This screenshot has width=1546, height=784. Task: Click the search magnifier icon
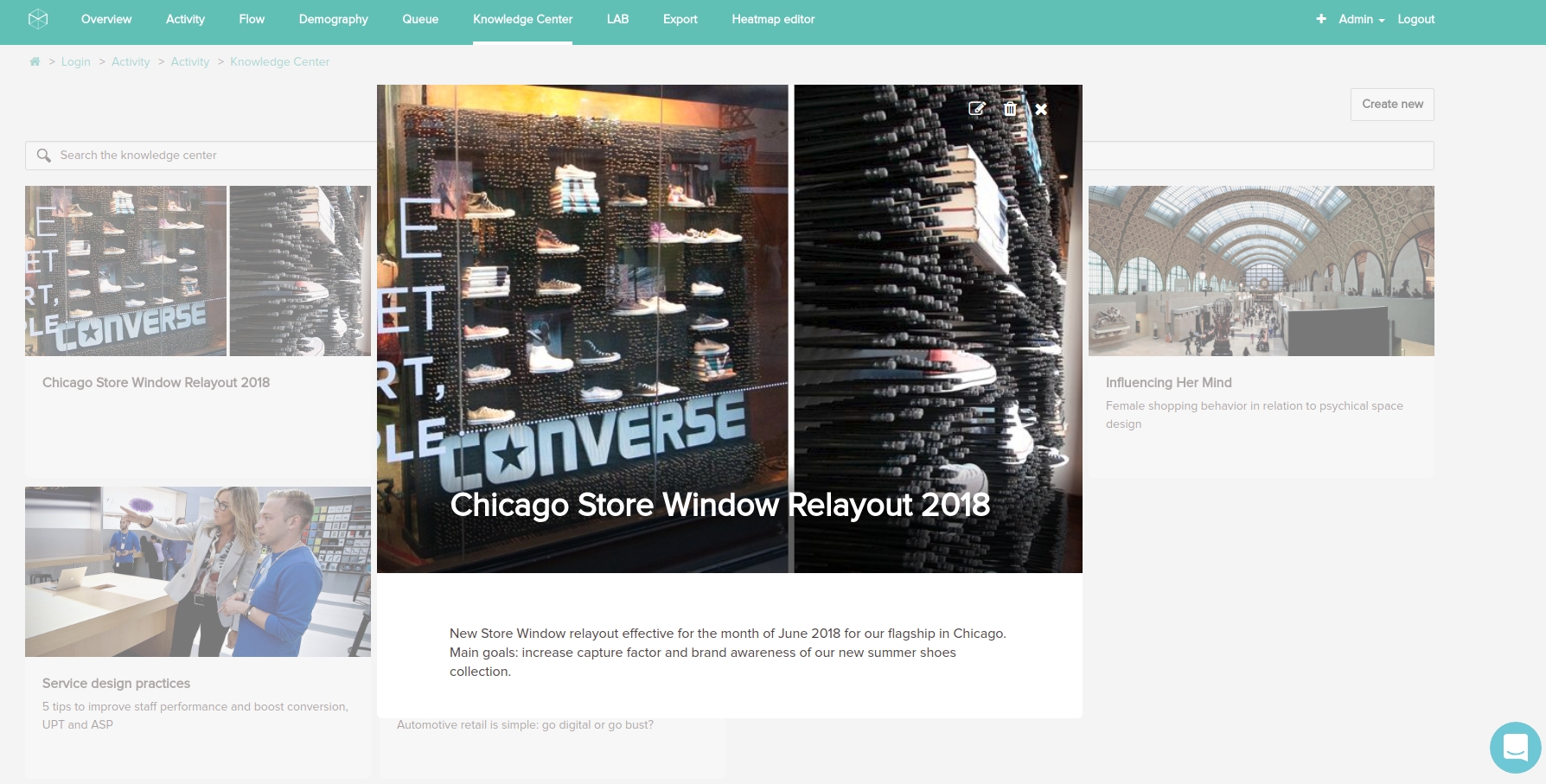click(x=43, y=156)
